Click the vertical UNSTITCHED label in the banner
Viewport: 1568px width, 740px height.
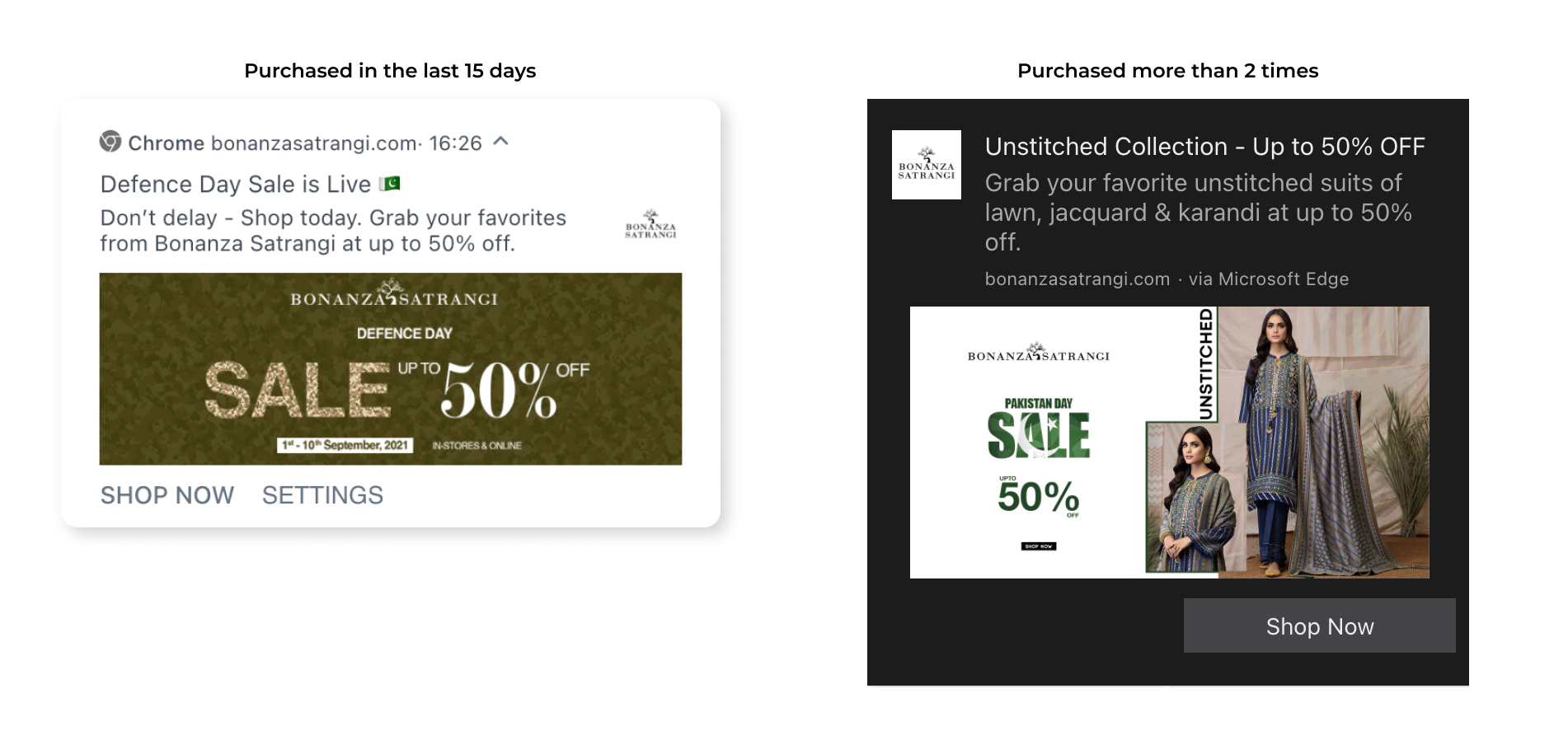click(x=1206, y=363)
